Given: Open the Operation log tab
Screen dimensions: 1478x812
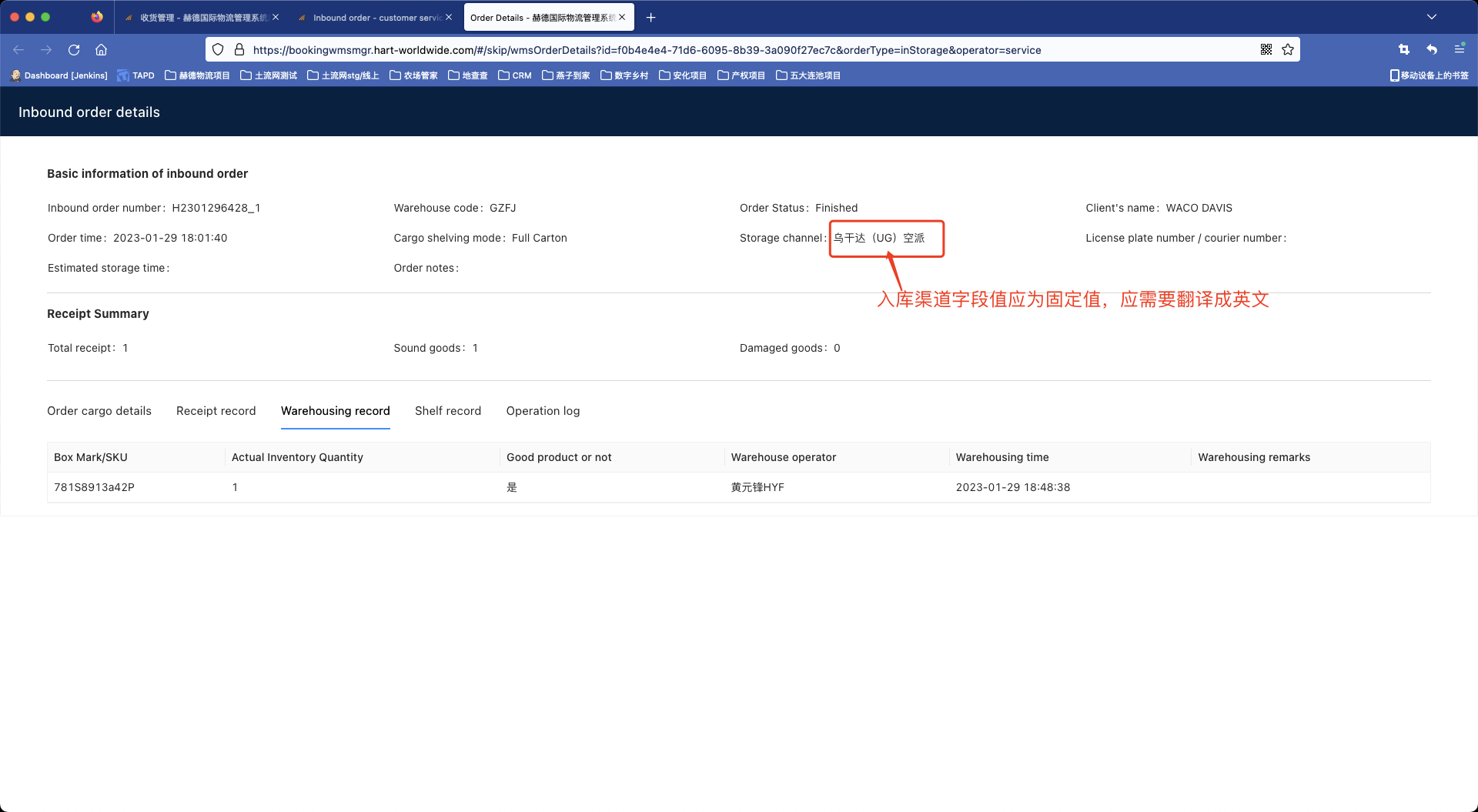Looking at the screenshot, I should click(x=543, y=411).
